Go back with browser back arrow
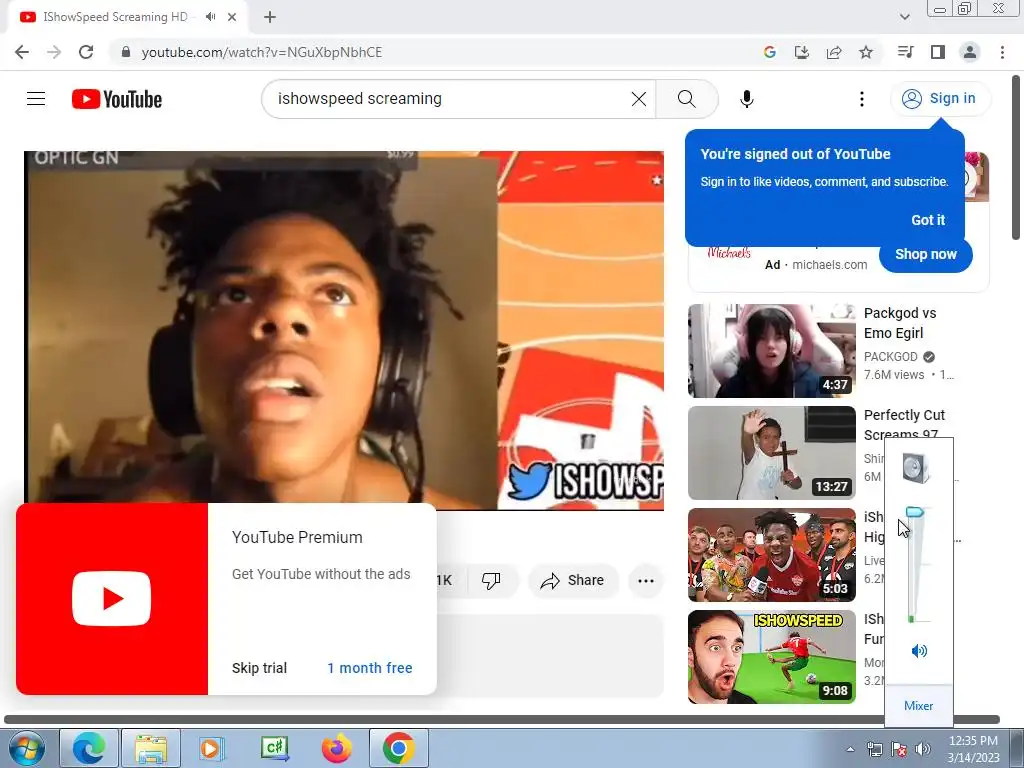The image size is (1024, 768). [22, 52]
